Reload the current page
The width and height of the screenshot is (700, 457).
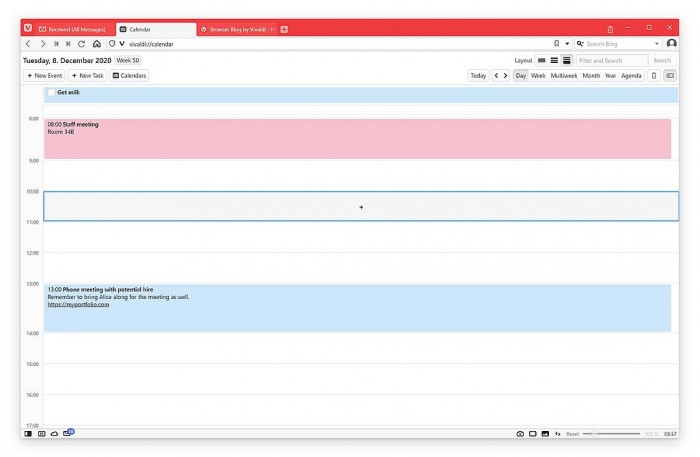click(x=81, y=44)
